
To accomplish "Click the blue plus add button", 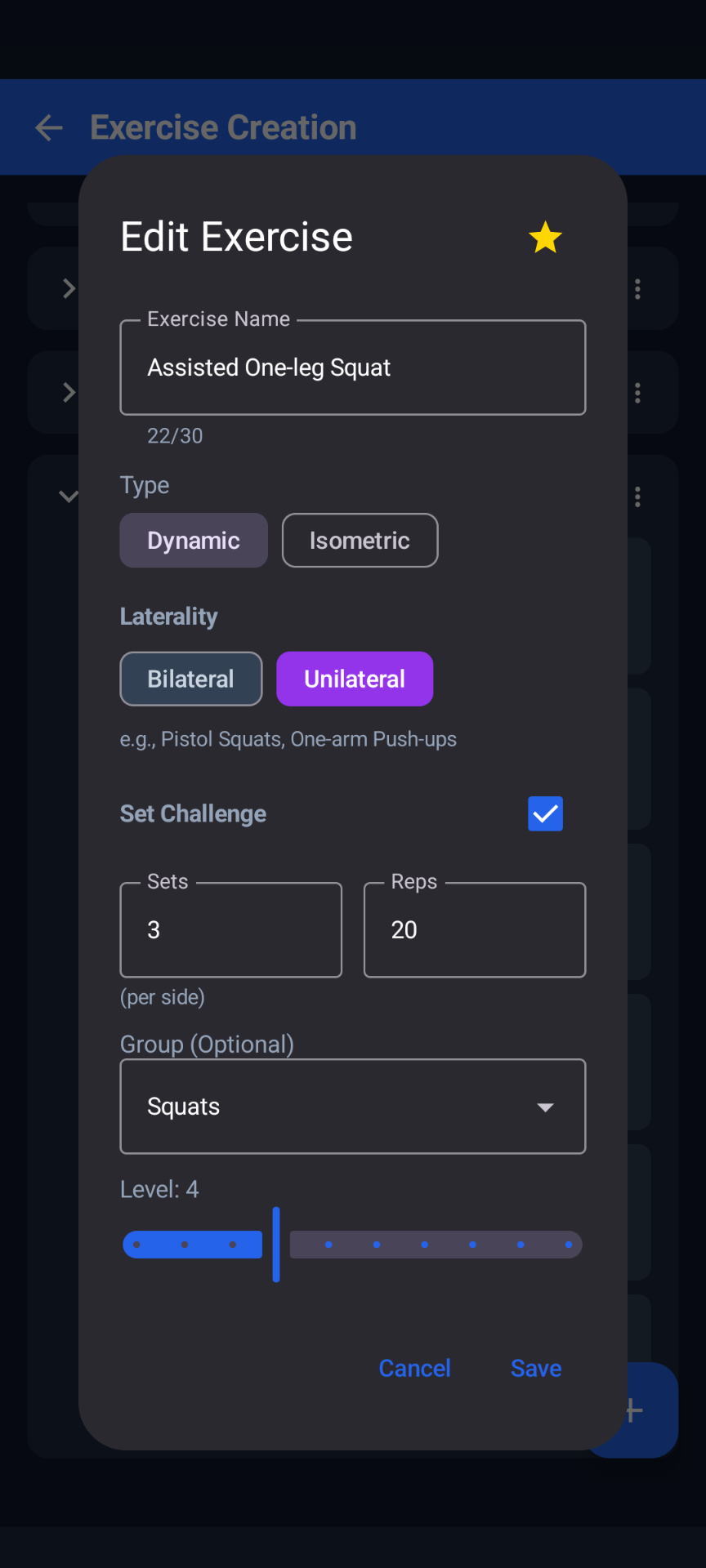I will 647,1410.
